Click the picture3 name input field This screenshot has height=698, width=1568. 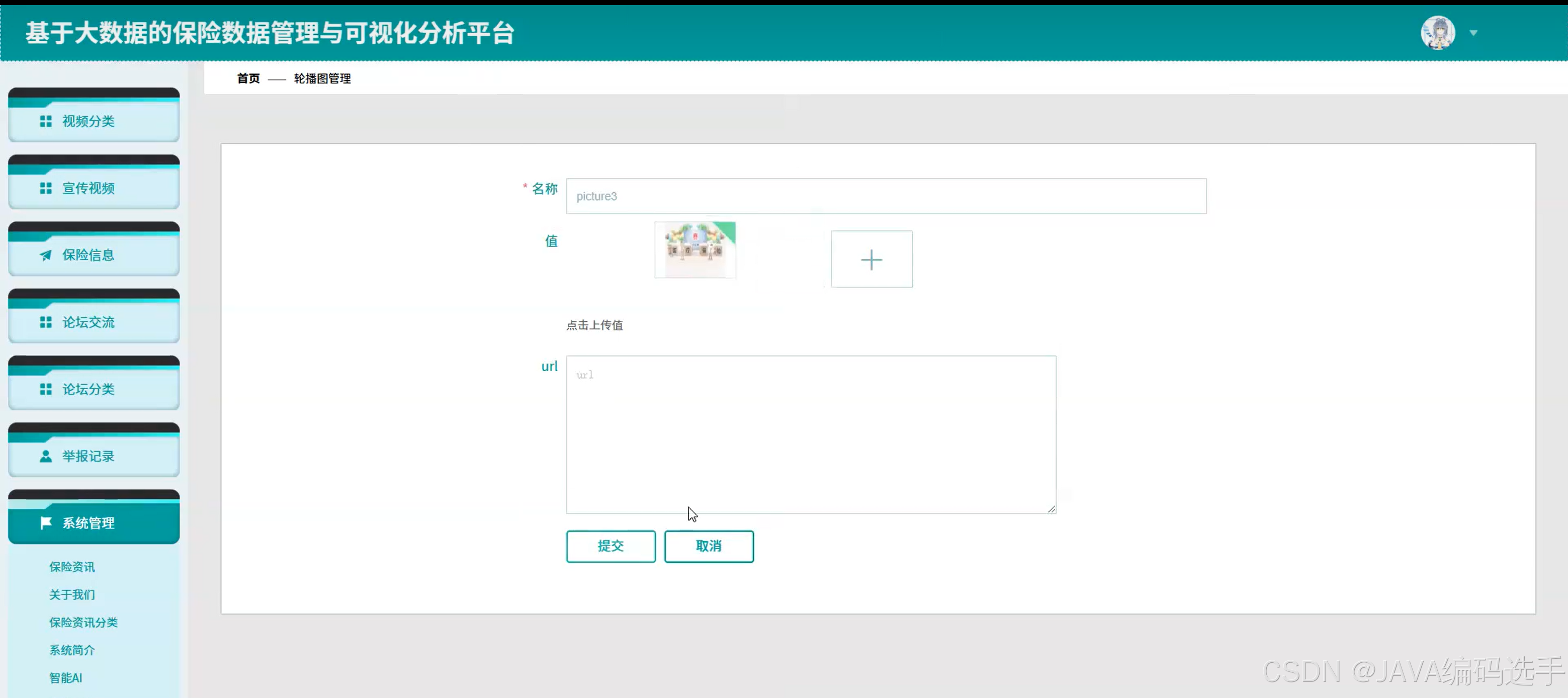click(x=886, y=196)
